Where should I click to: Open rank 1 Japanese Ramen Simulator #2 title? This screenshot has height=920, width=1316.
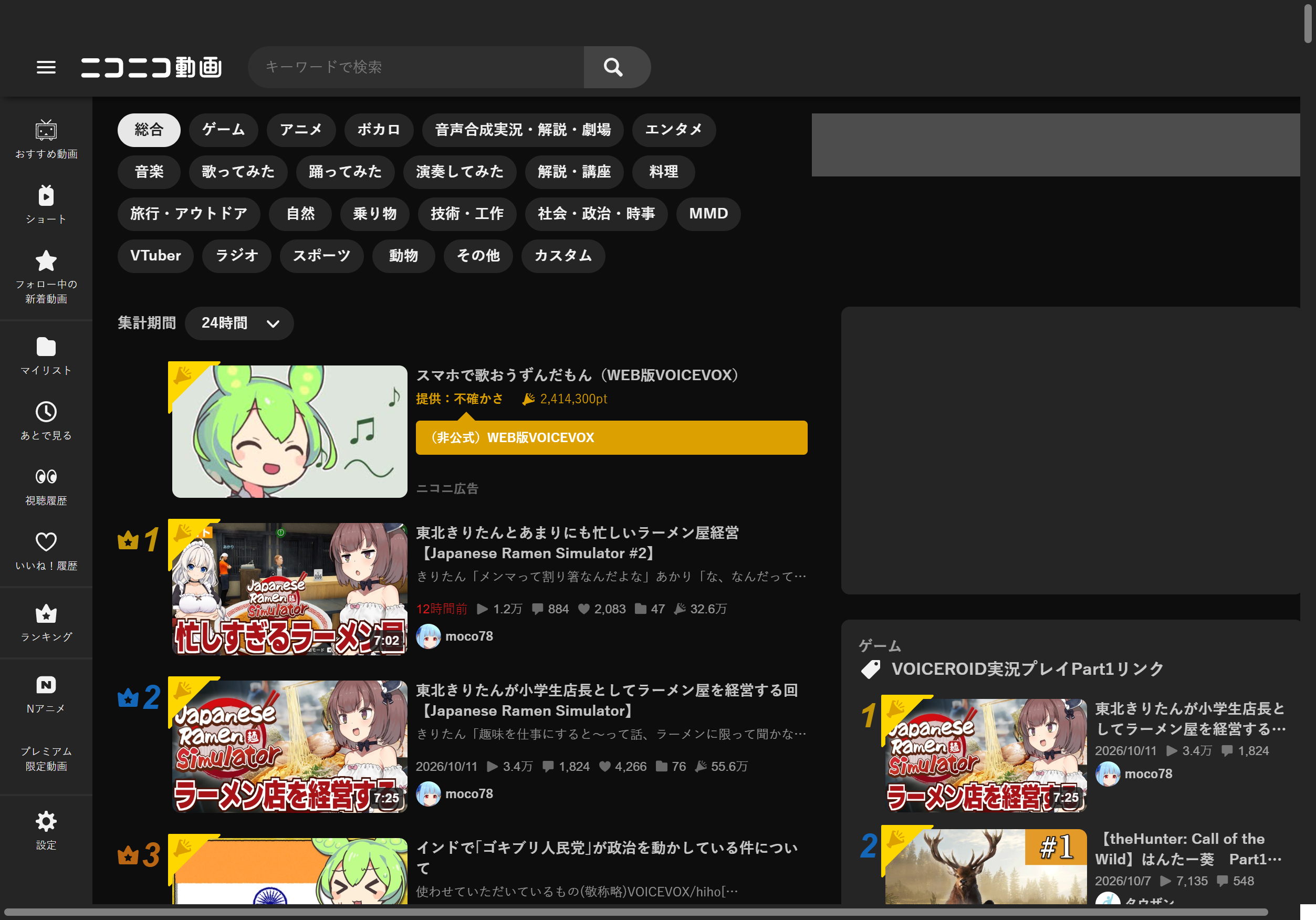pyautogui.click(x=577, y=543)
